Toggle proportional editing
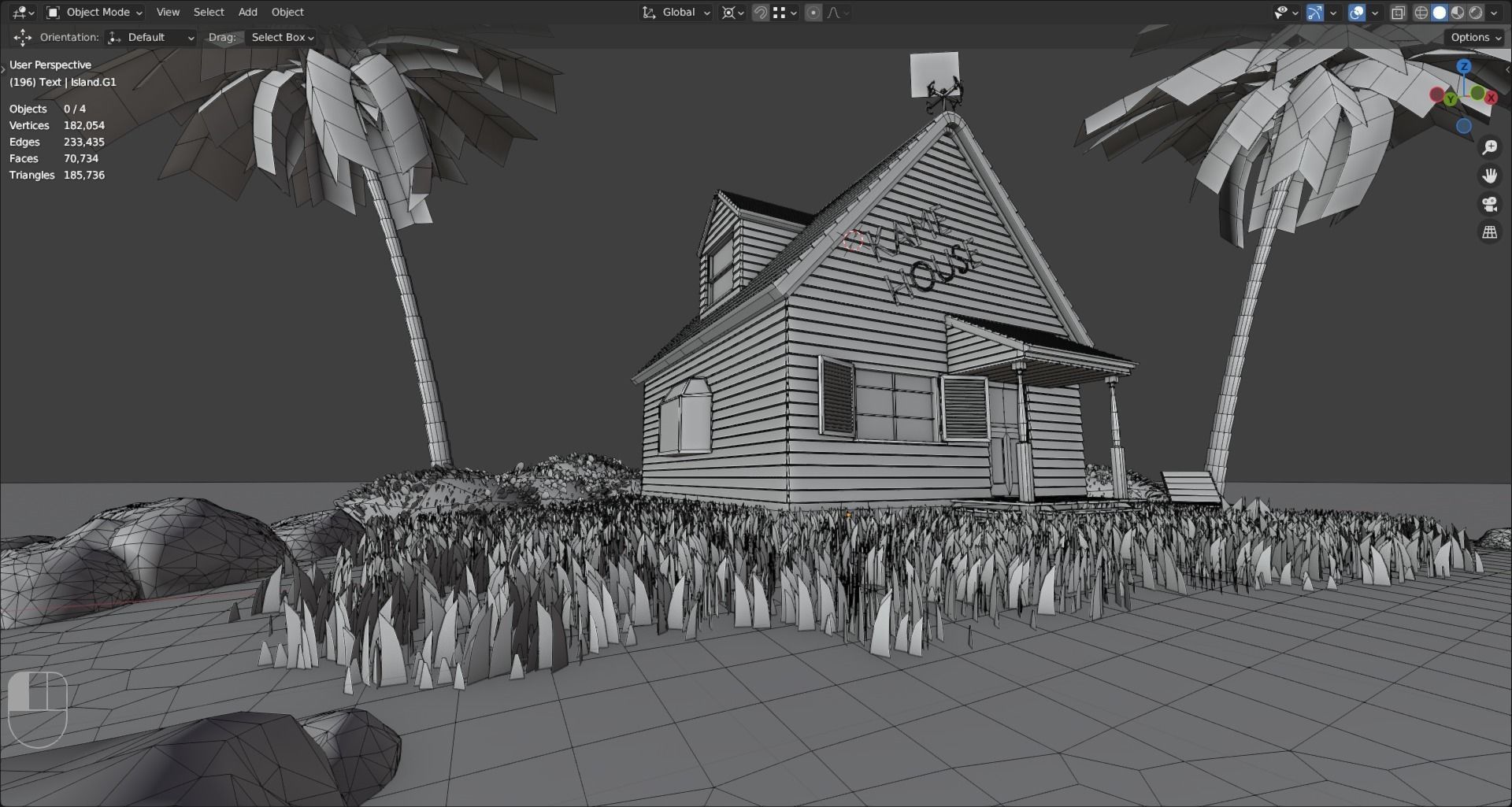This screenshot has height=807, width=1512. pos(813,12)
